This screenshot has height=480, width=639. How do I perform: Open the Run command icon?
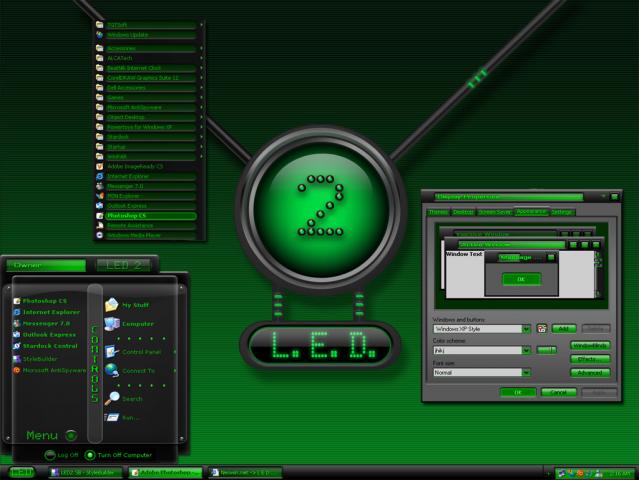click(111, 417)
